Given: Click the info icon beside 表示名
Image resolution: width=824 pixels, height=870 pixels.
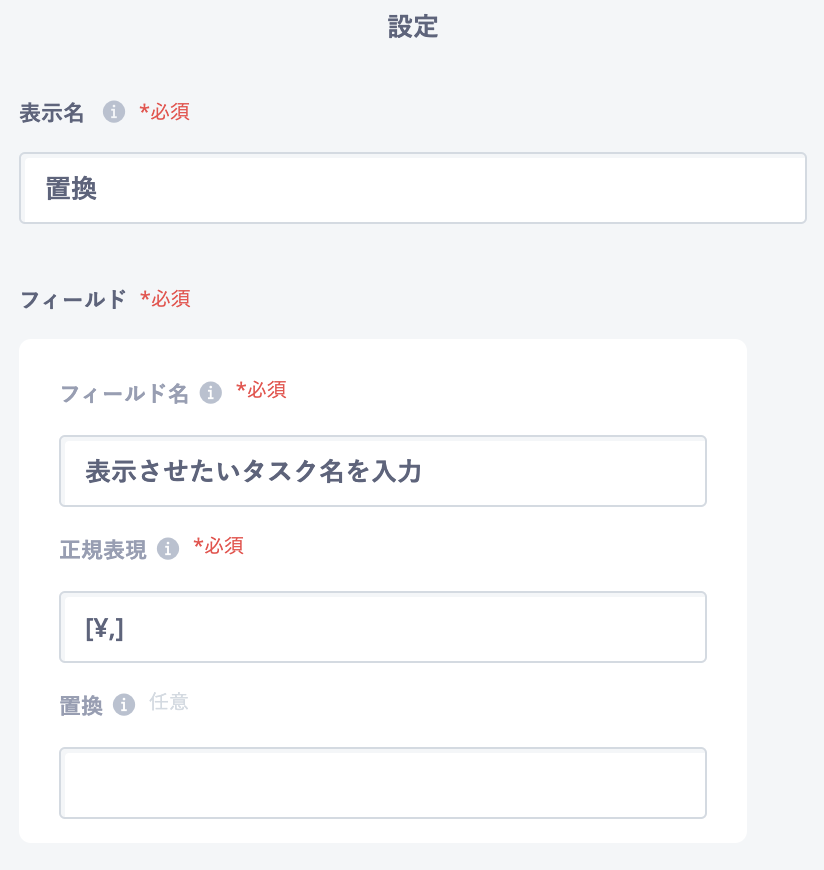Looking at the screenshot, I should 114,112.
